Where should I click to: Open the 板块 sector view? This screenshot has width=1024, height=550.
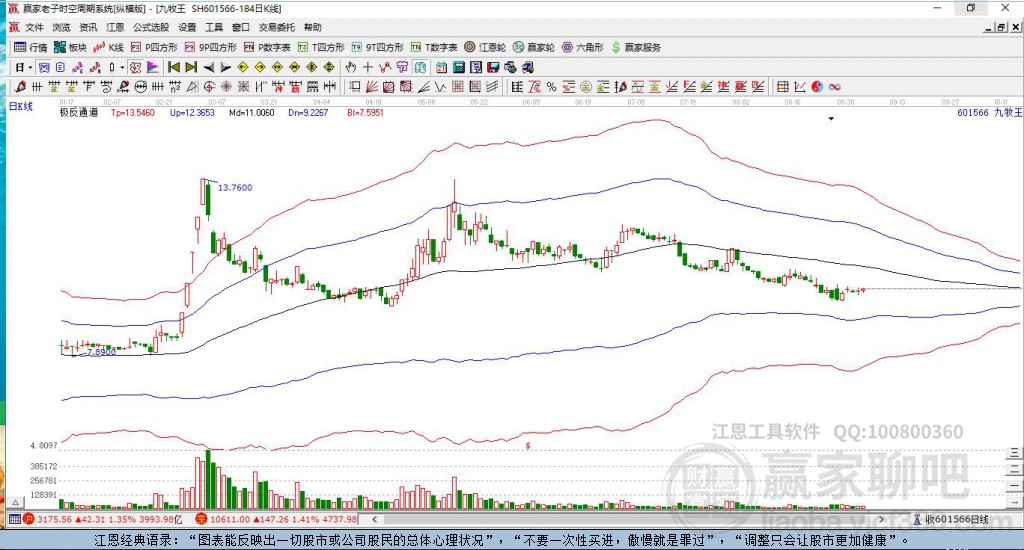coord(70,47)
